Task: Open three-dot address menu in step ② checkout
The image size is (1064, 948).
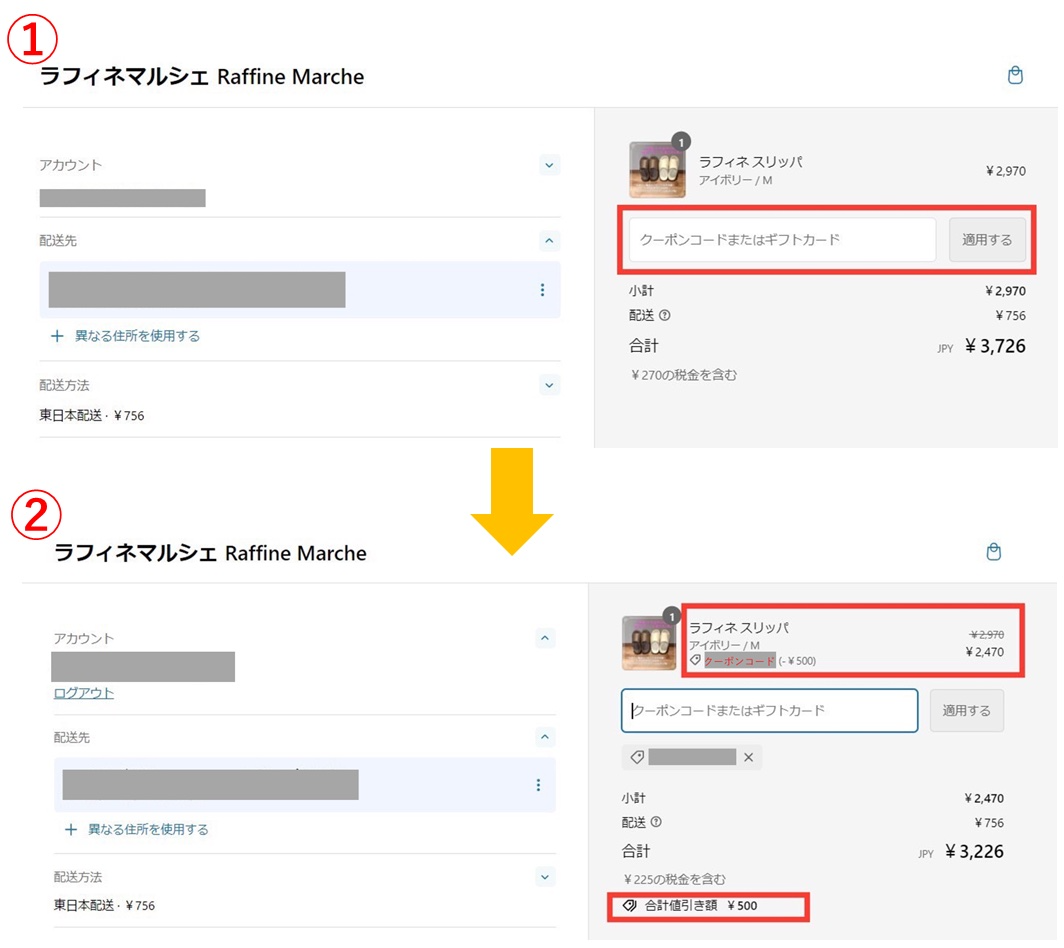Action: click(538, 785)
